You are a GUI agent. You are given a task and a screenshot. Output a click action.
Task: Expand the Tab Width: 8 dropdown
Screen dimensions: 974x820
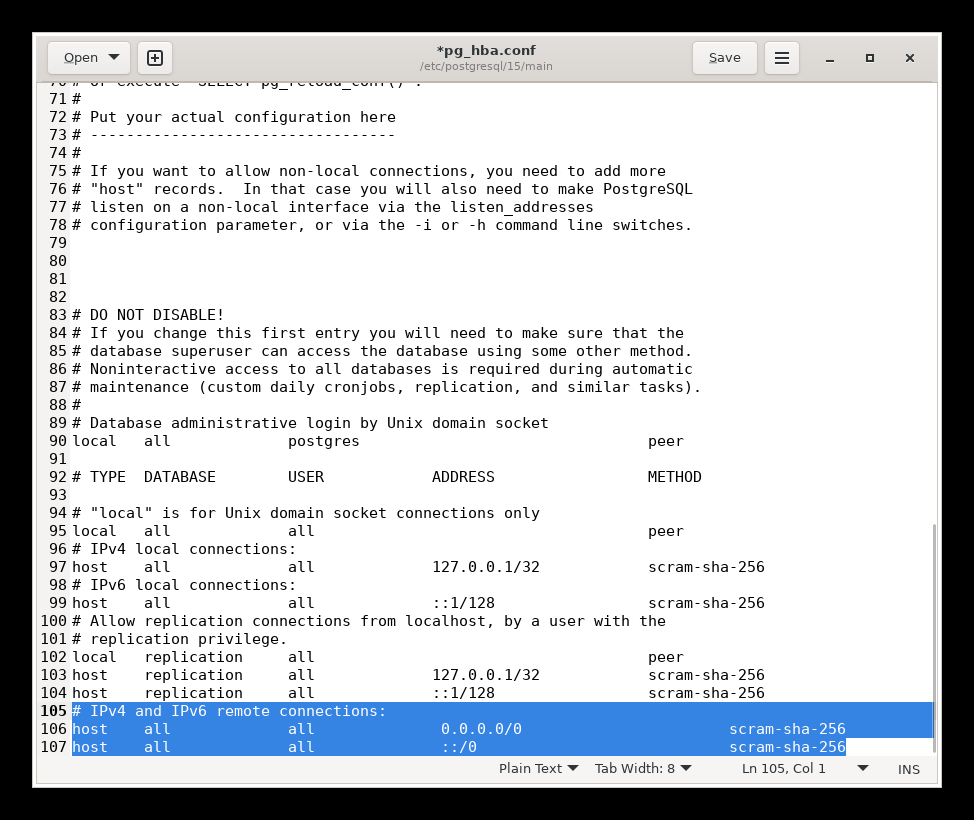point(642,768)
